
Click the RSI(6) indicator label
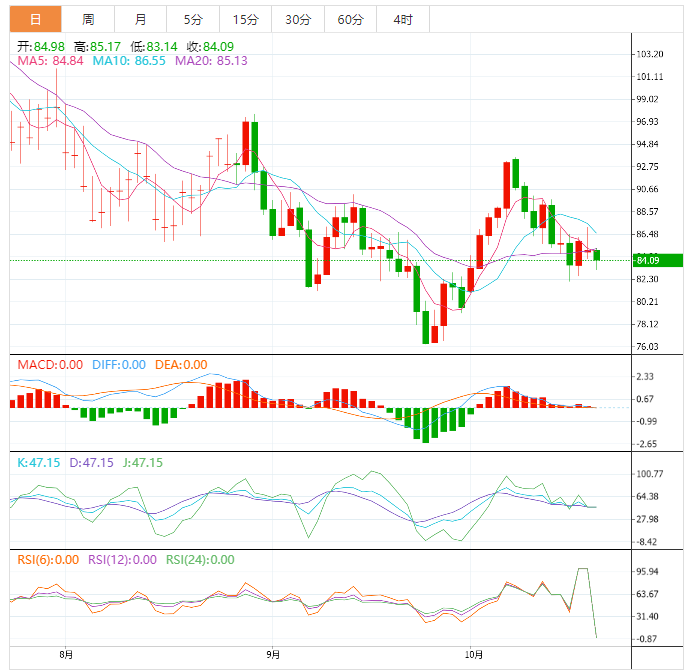(48, 560)
